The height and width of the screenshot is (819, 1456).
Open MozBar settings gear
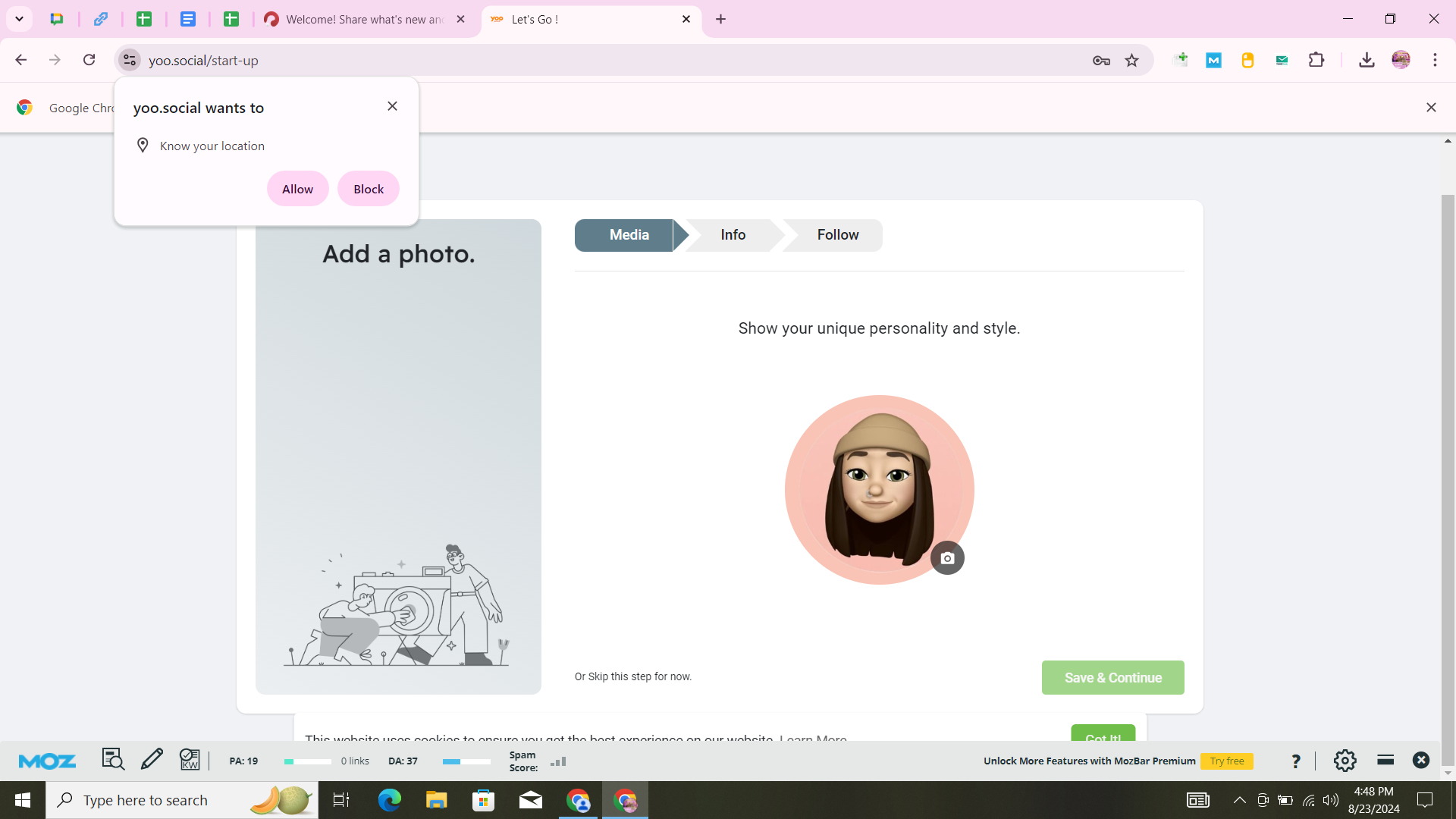pos(1345,761)
